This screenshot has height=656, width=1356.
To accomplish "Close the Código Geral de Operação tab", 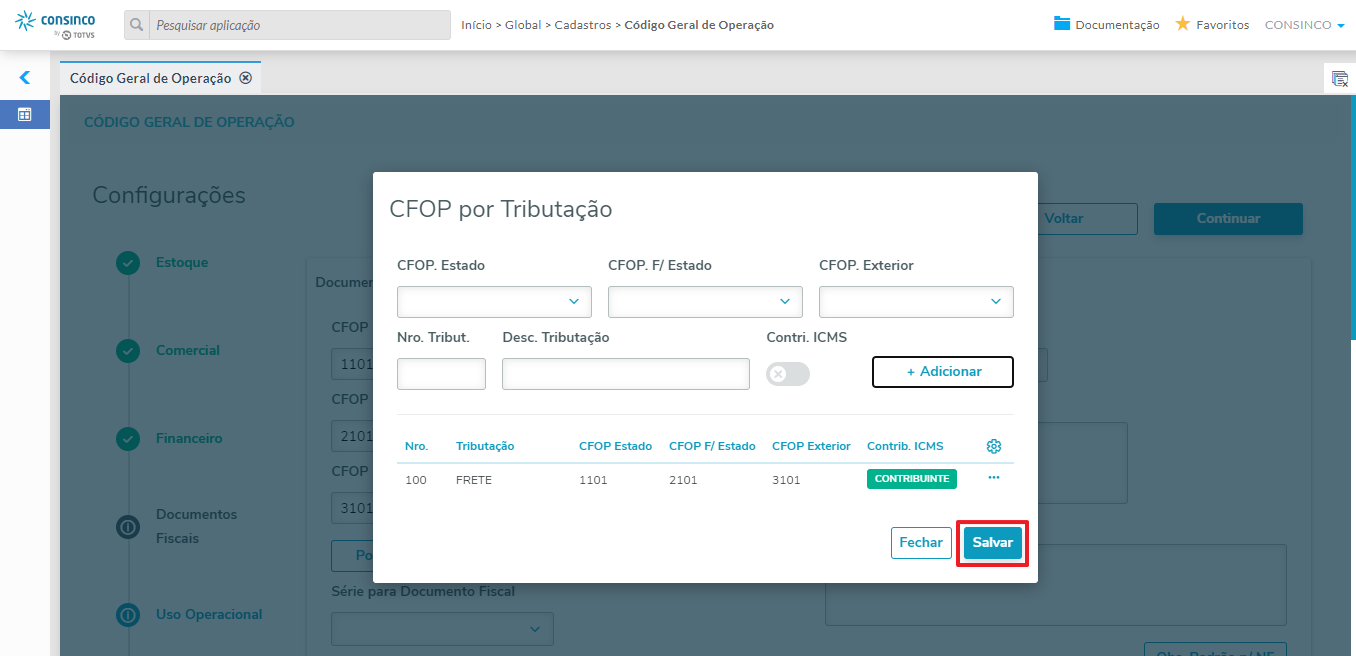I will 246,78.
